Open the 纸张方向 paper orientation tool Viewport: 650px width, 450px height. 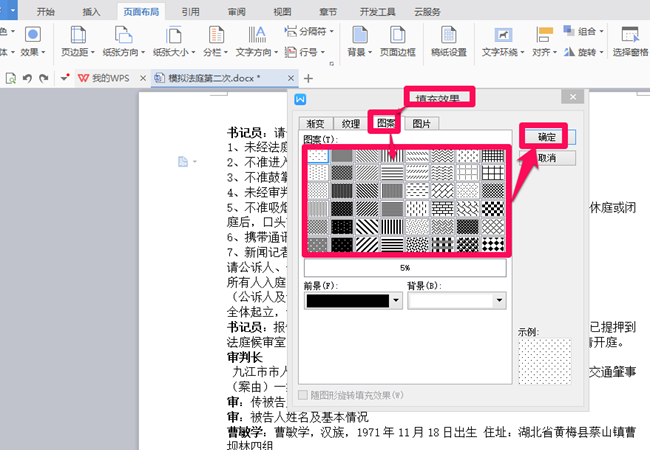tap(124, 41)
